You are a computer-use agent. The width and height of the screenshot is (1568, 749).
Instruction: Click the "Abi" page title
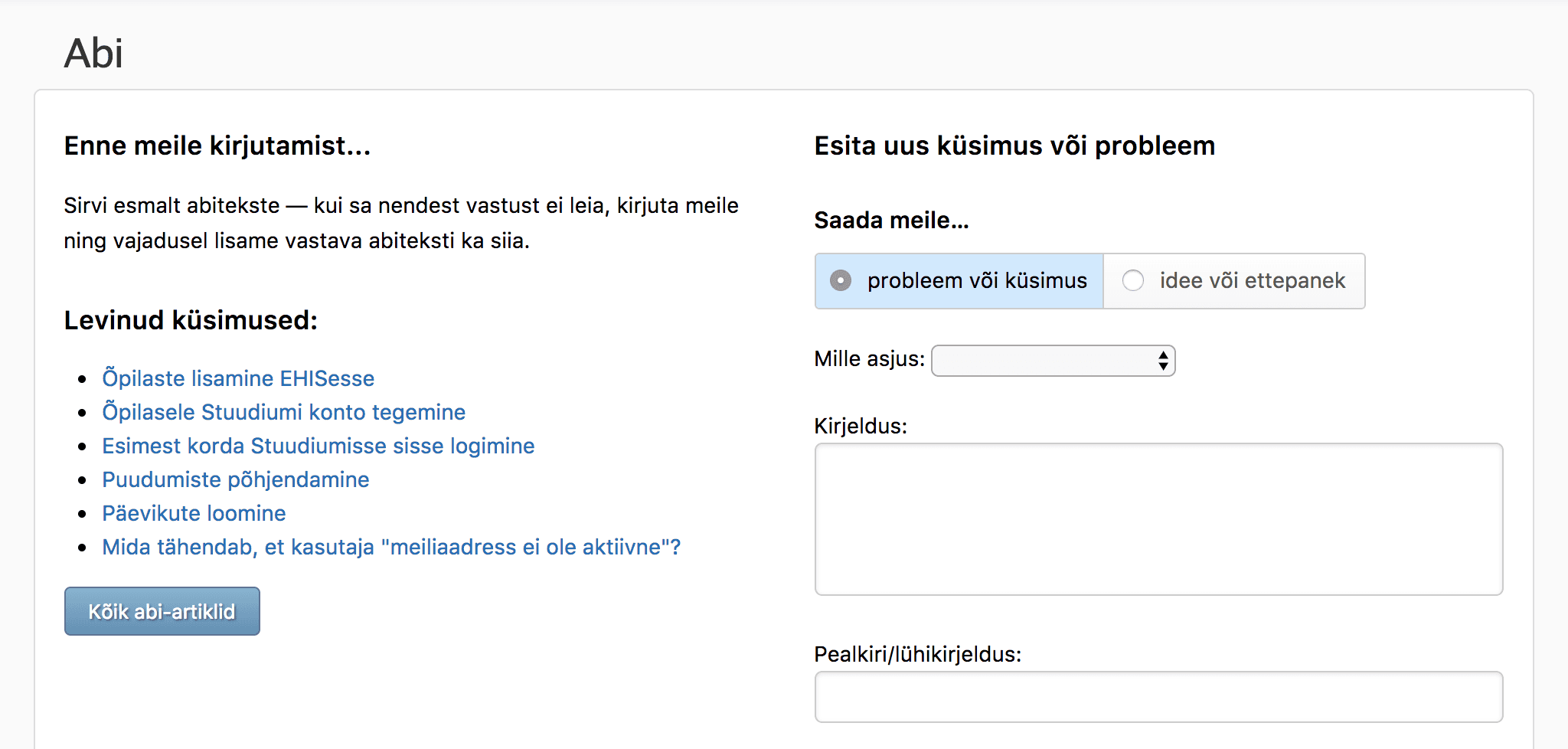(93, 54)
